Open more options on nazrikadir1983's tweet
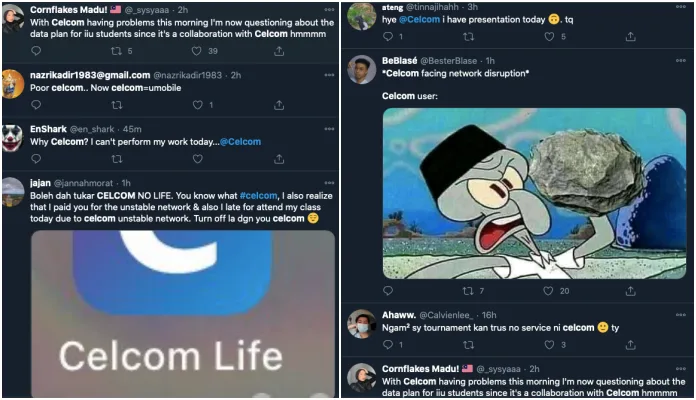The height and width of the screenshot is (400, 696). click(329, 75)
